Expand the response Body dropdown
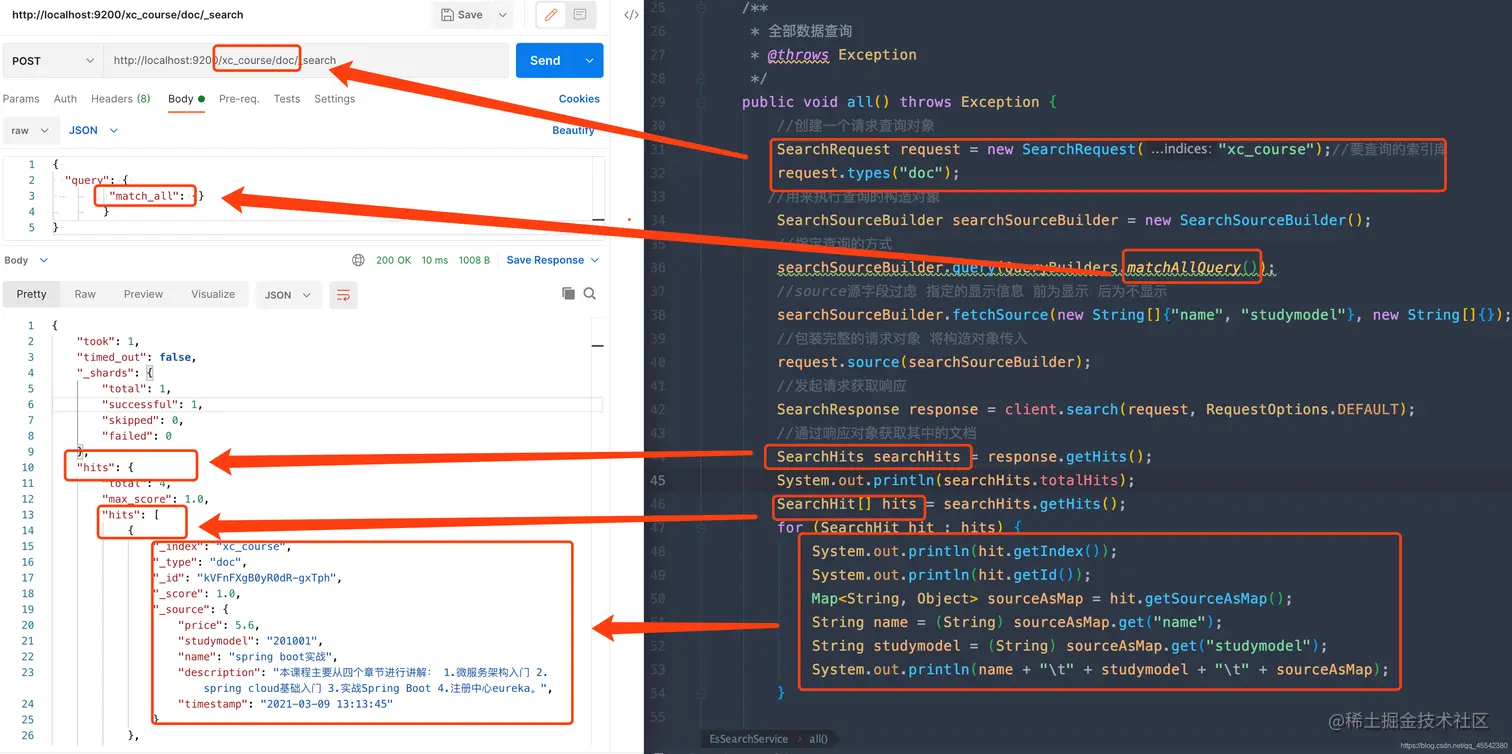This screenshot has width=1512, height=754. pyautogui.click(x=26, y=260)
